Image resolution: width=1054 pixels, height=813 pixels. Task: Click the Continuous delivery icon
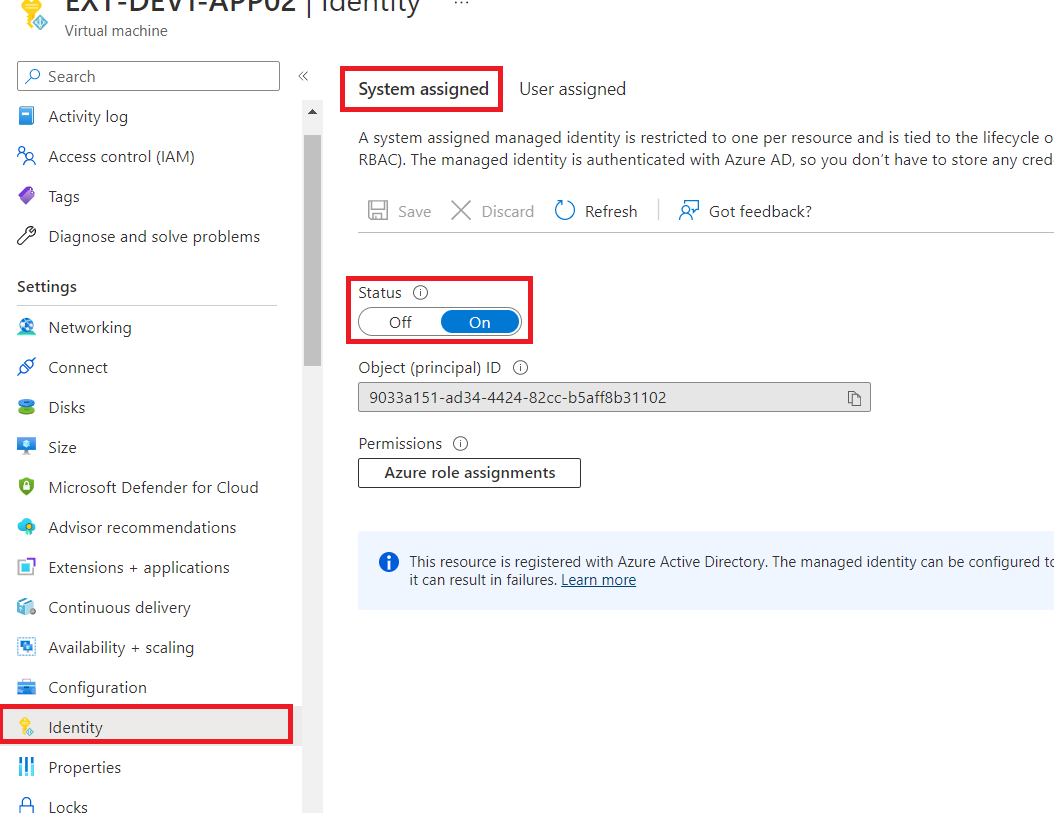26,607
